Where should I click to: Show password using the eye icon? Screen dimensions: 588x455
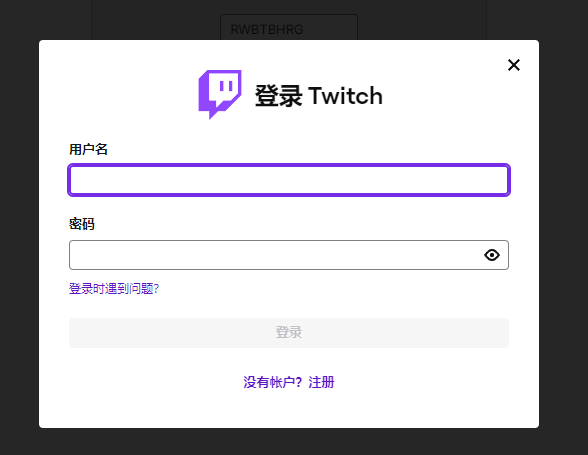pos(492,255)
